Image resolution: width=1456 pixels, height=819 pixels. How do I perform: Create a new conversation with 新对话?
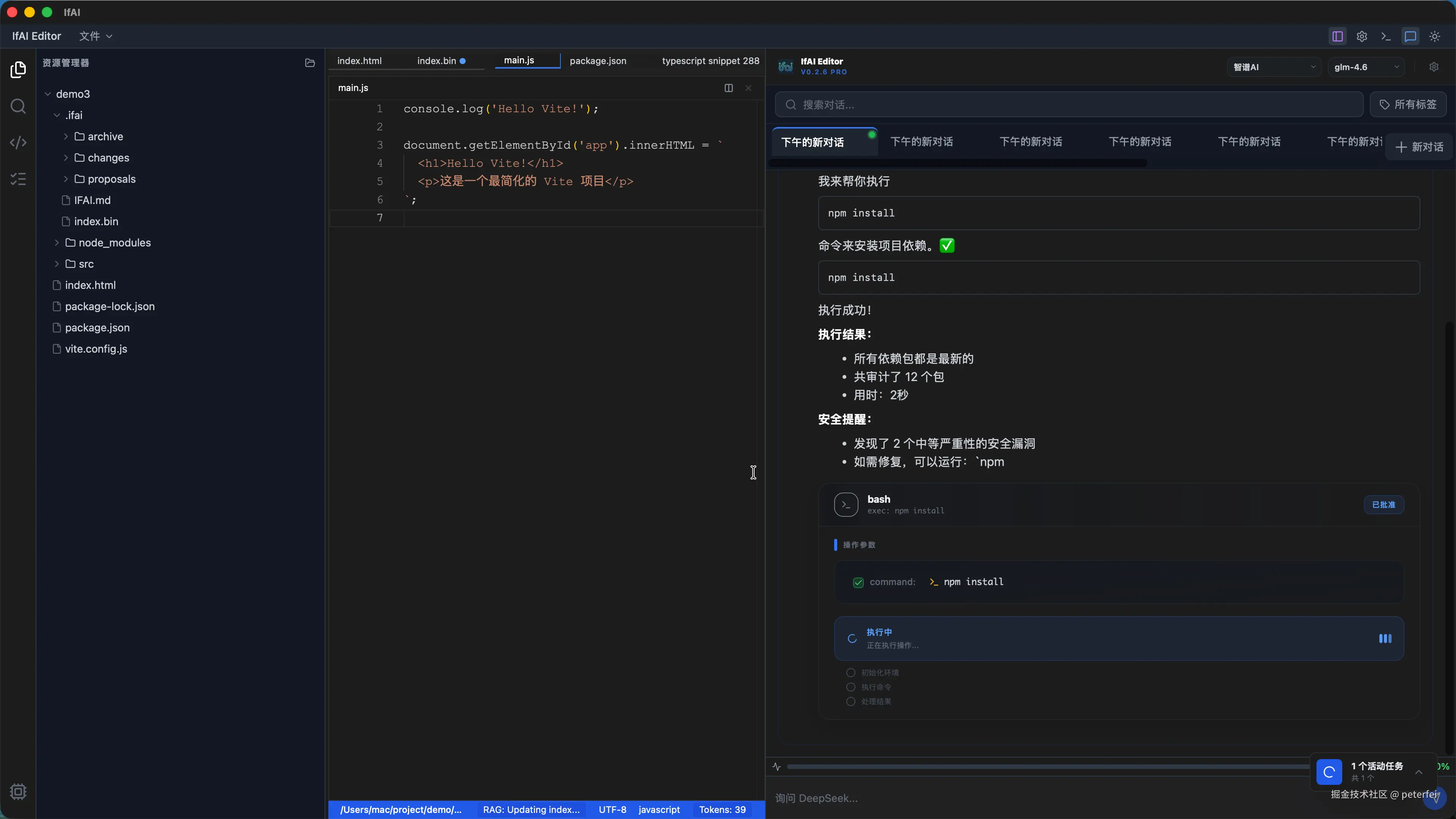coord(1419,147)
